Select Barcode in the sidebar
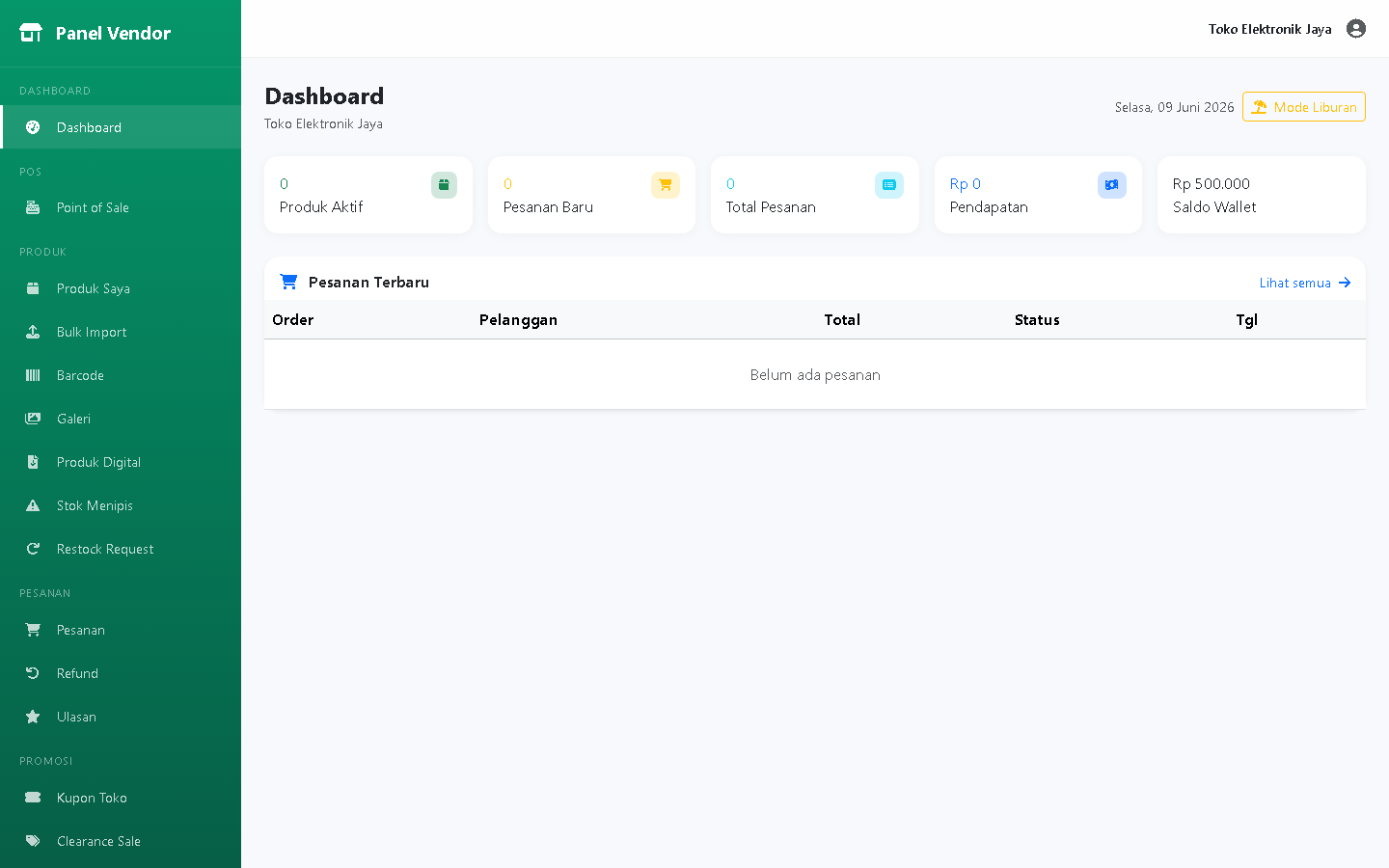 [121, 375]
